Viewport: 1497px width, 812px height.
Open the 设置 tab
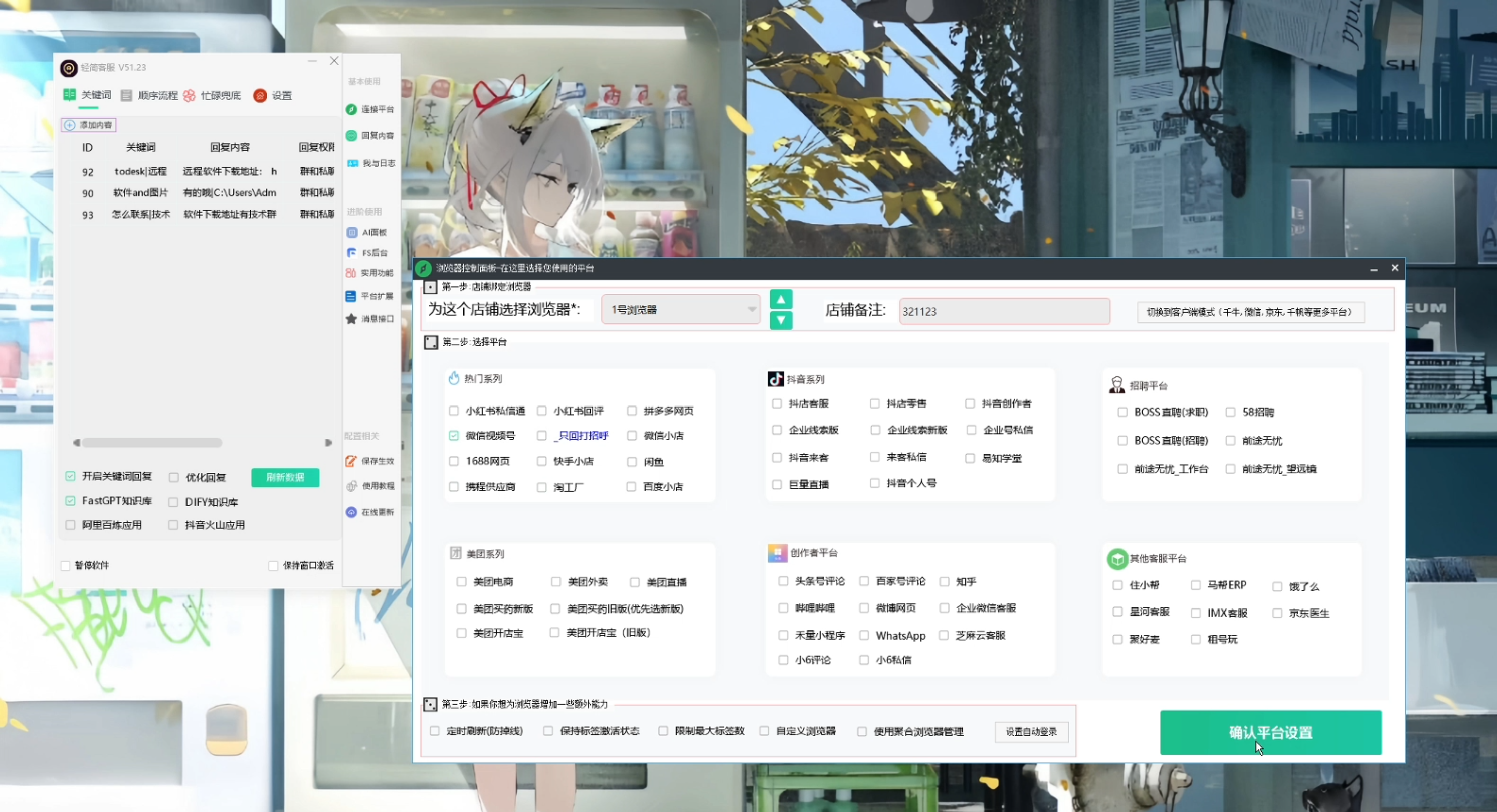coord(273,95)
